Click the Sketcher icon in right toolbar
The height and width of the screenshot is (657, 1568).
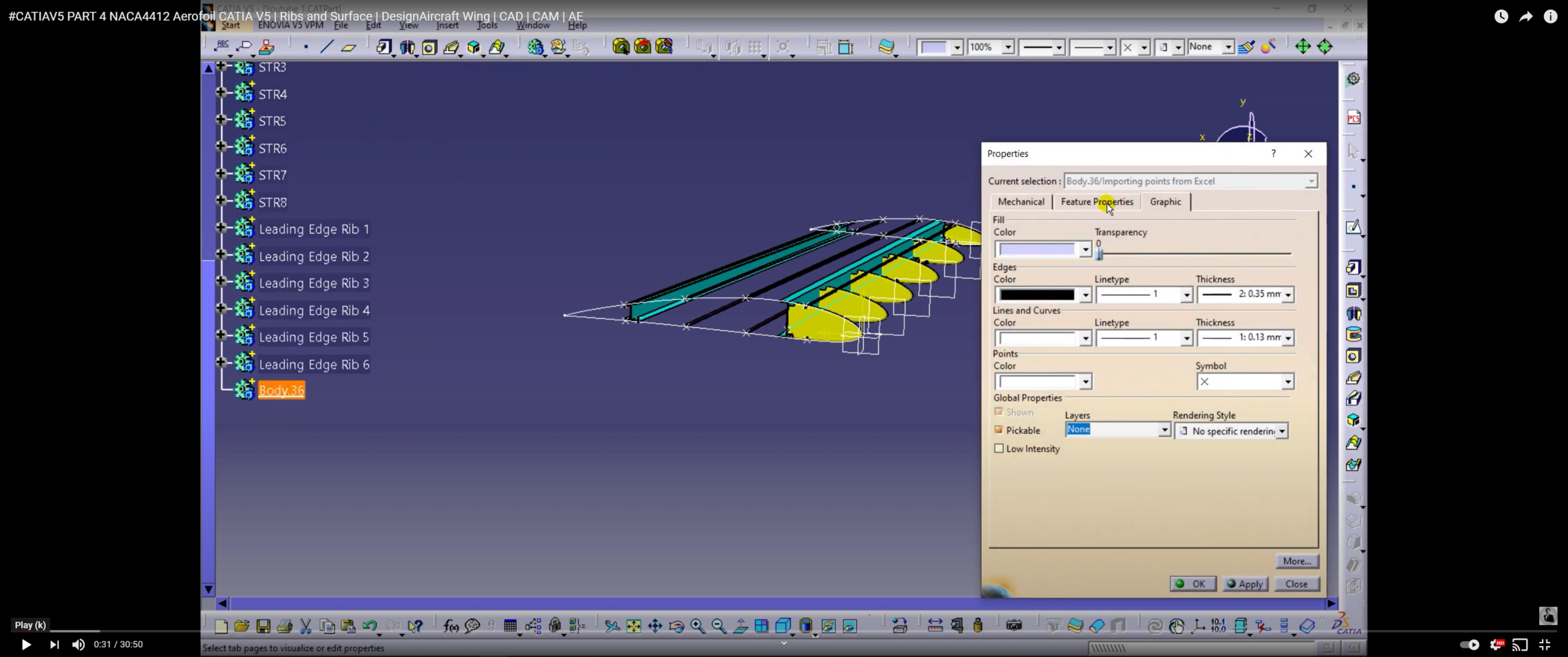[1353, 227]
